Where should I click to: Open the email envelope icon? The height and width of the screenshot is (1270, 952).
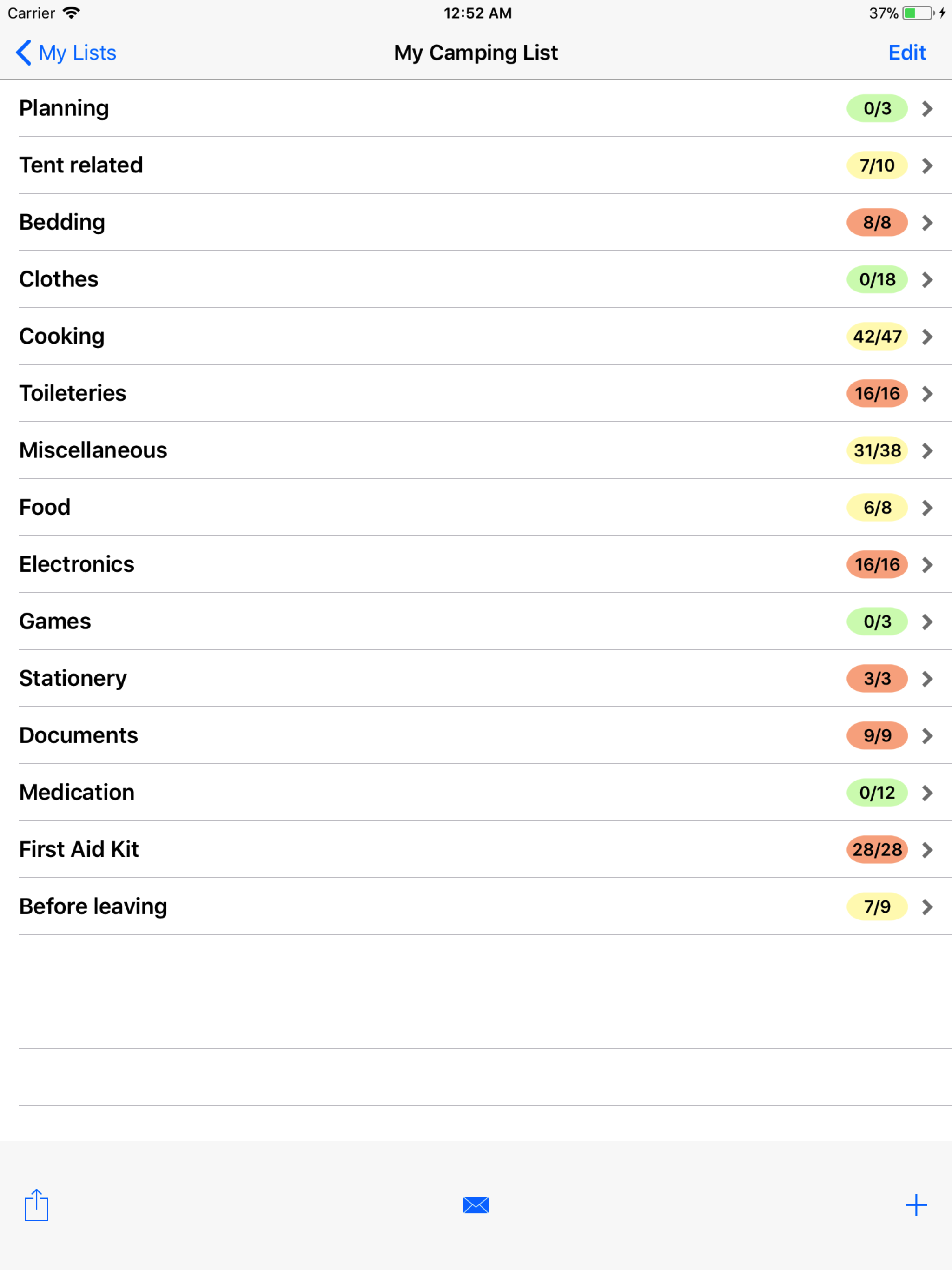pyautogui.click(x=476, y=1206)
